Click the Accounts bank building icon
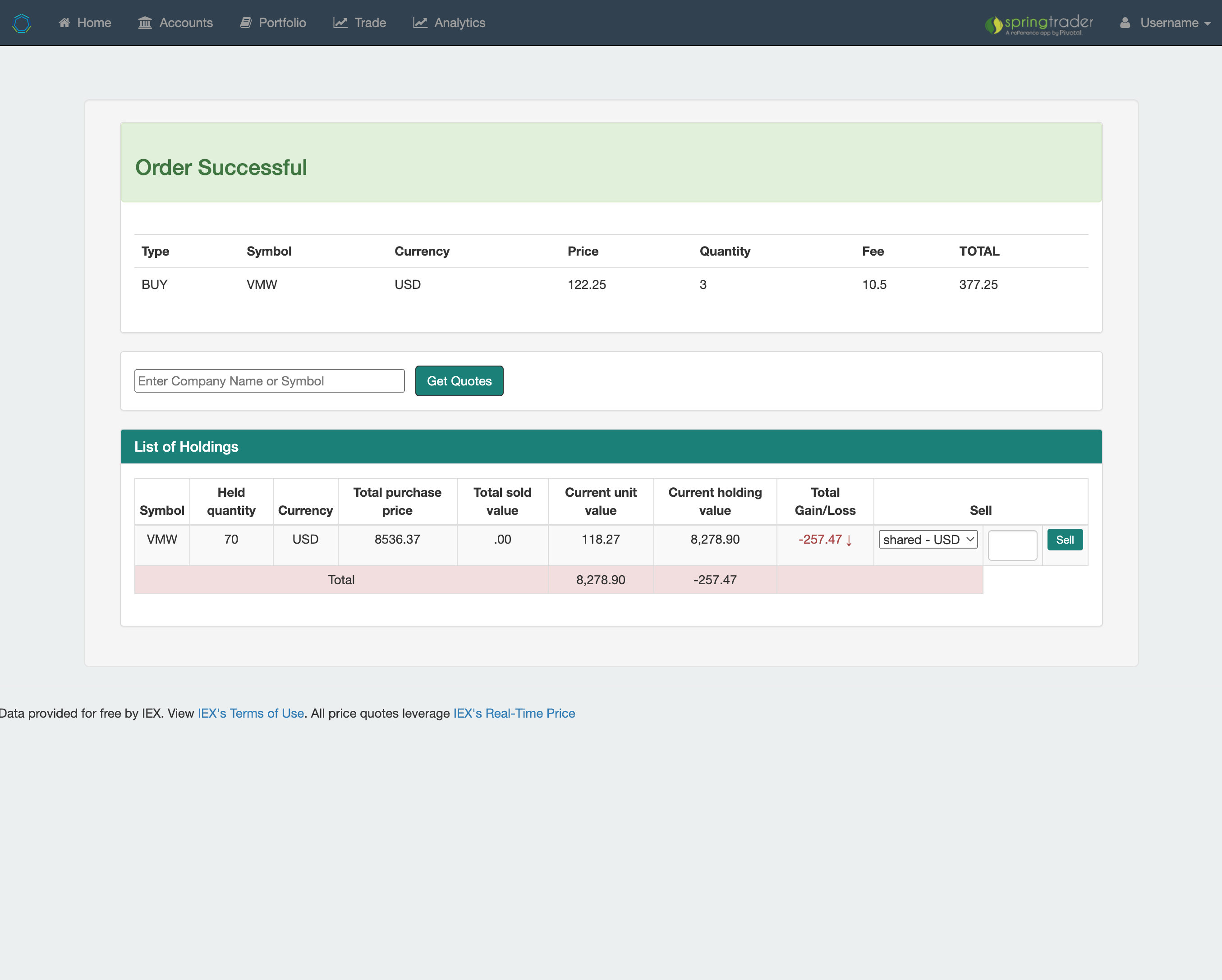The image size is (1222, 980). click(x=145, y=23)
